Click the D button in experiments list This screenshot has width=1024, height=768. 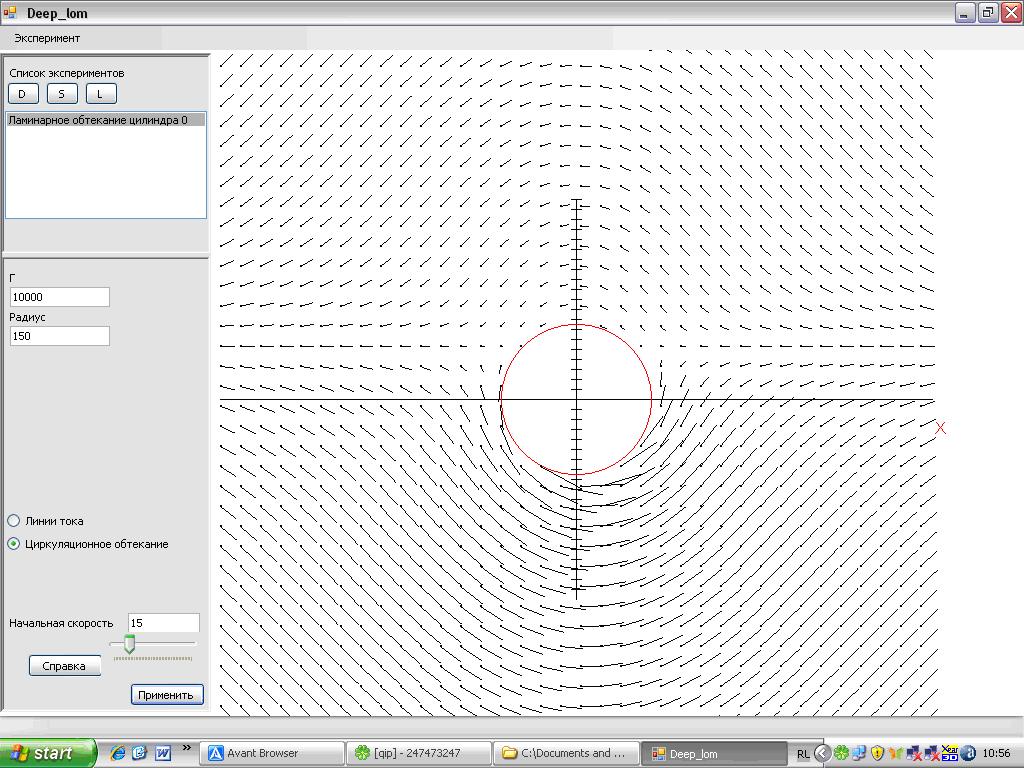click(23, 93)
